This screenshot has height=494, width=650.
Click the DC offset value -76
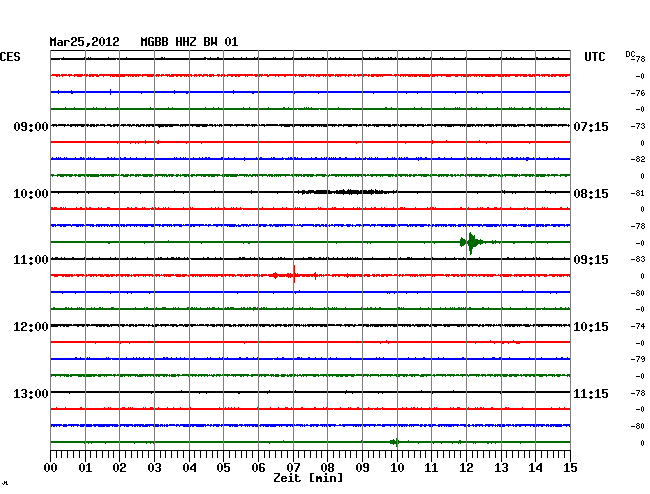(x=638, y=93)
